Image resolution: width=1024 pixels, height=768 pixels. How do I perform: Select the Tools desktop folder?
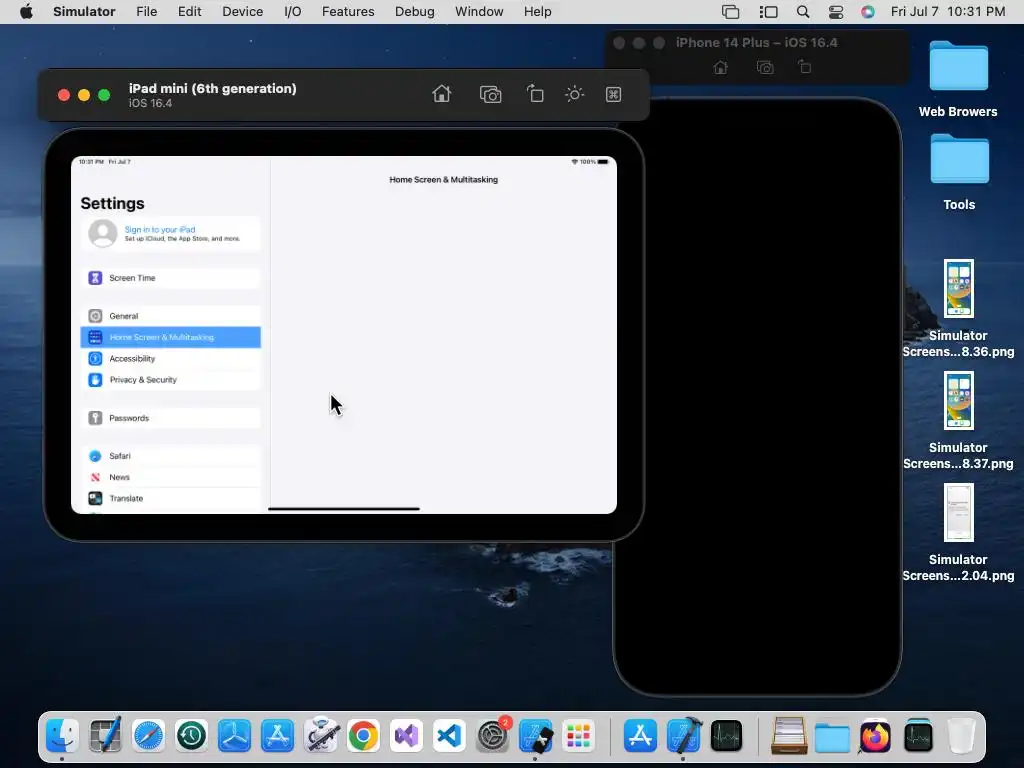(959, 172)
